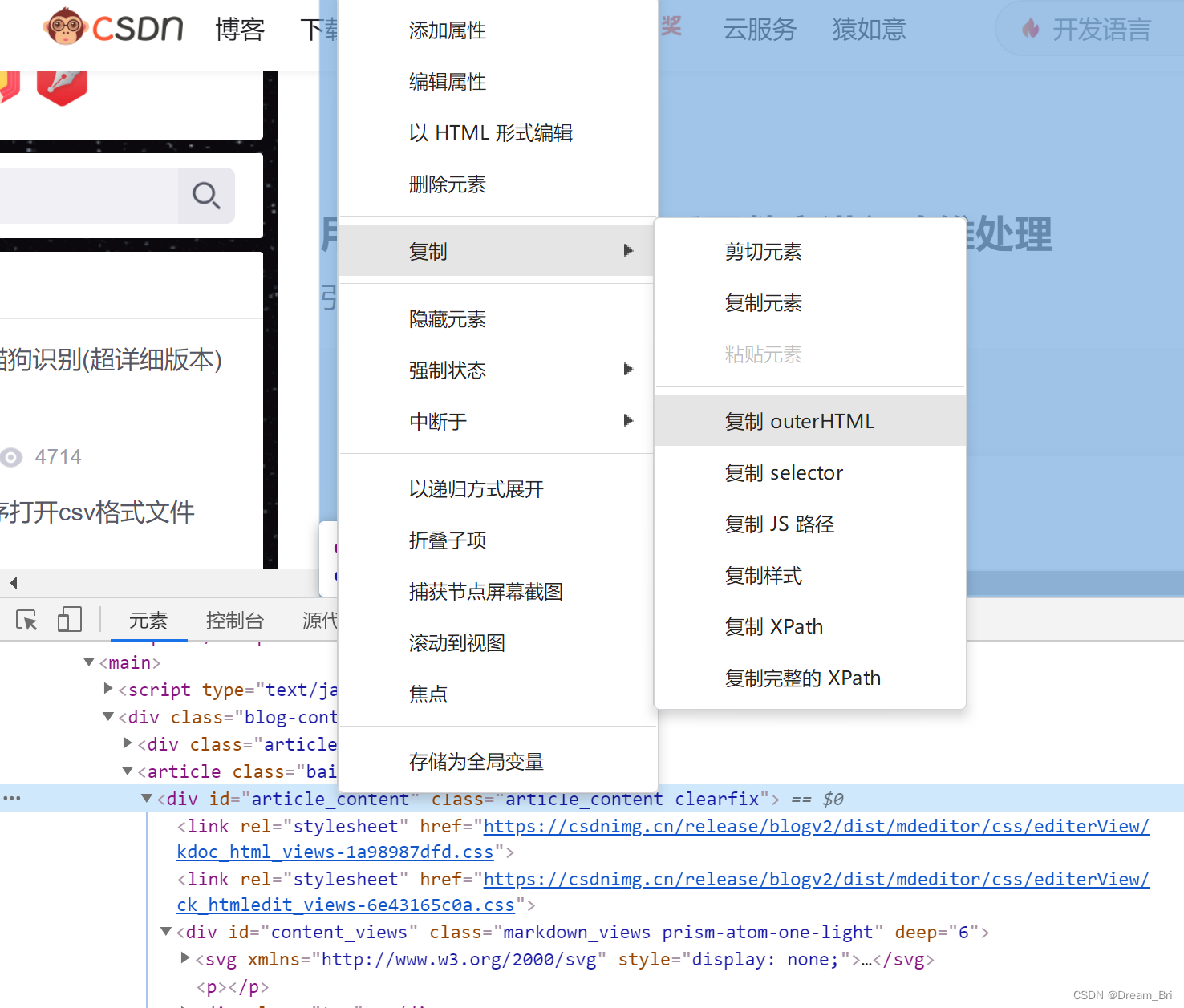Screen dimensions: 1184x1008
Task: Select the empty p element row
Action: [x=233, y=986]
